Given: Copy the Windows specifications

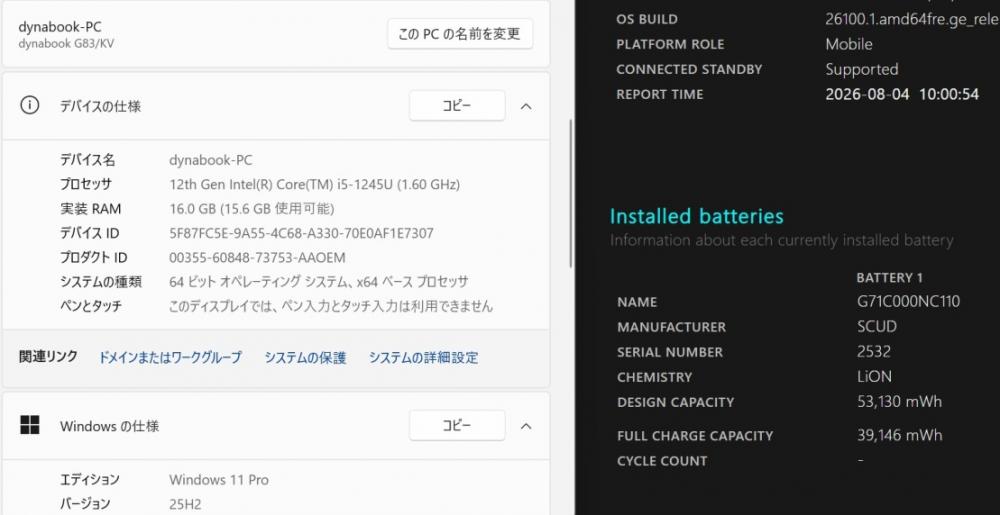Looking at the screenshot, I should (x=457, y=426).
